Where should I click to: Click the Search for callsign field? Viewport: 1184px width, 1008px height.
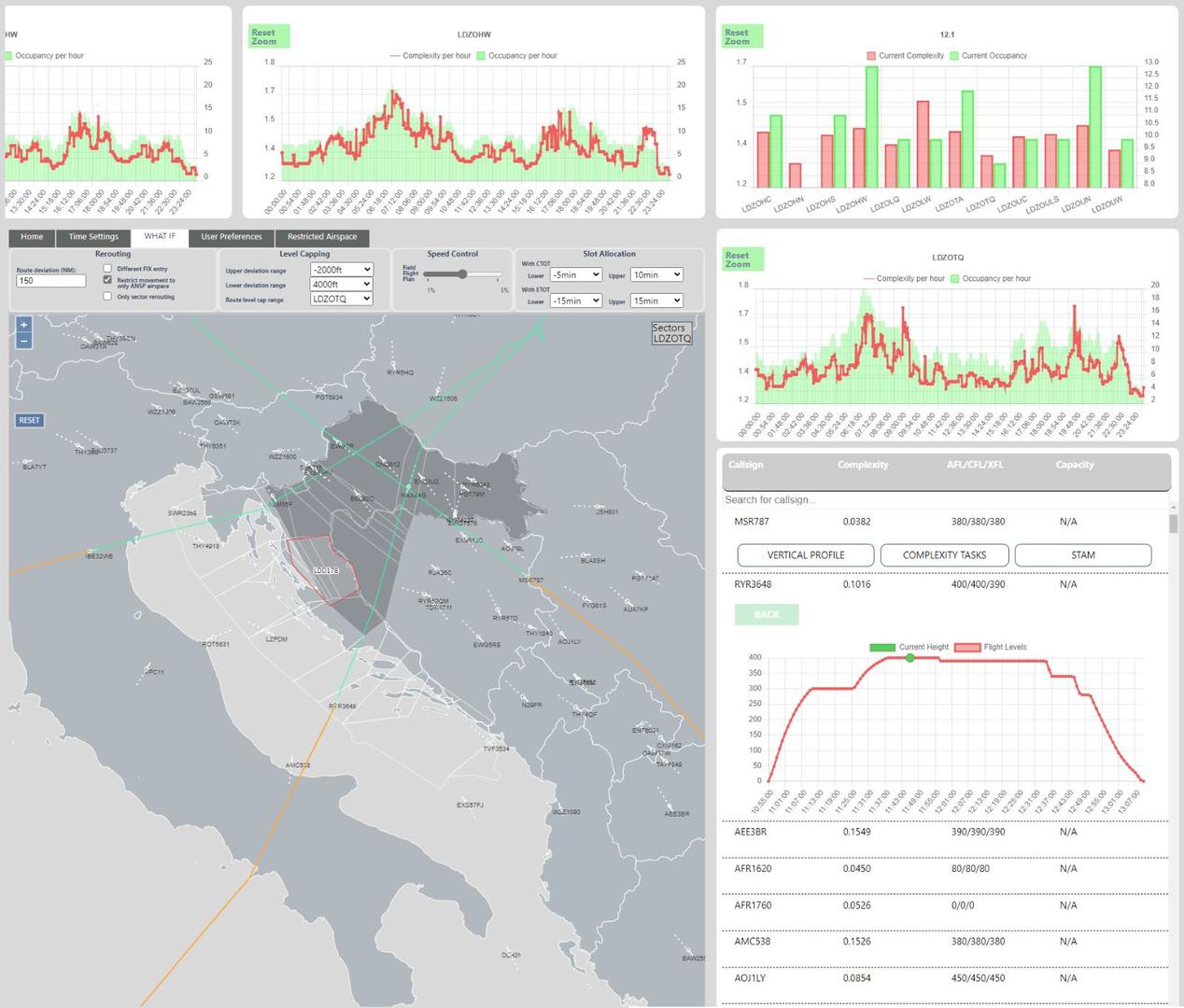coord(943,500)
